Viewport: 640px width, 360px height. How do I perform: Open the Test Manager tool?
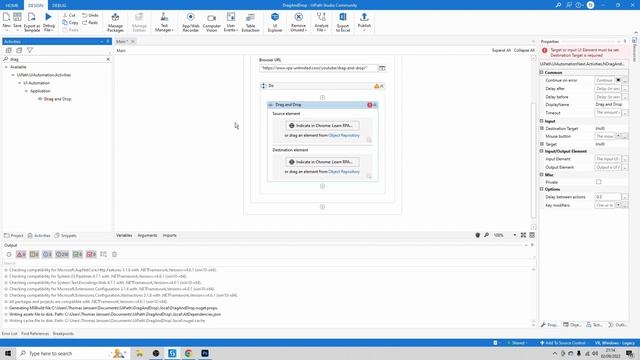pyautogui.click(x=164, y=22)
